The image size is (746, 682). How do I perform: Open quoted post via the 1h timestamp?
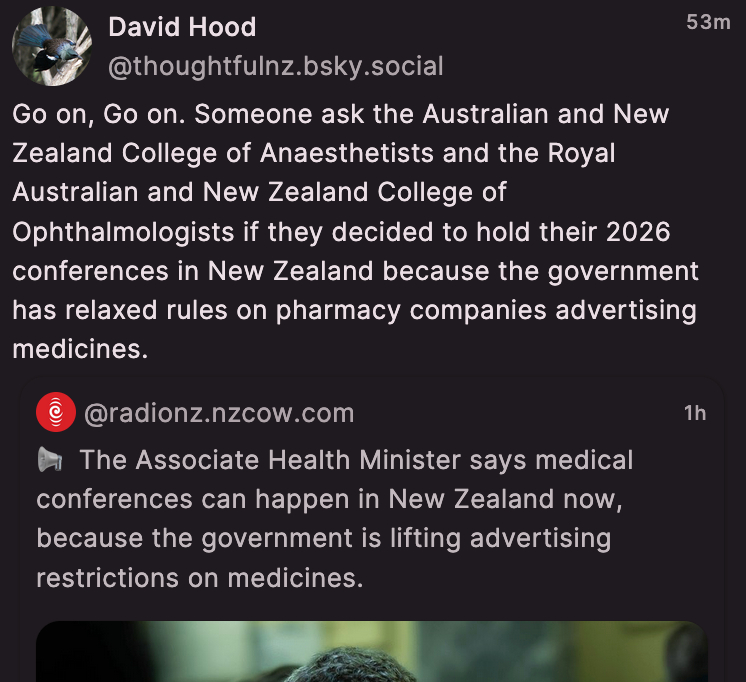pyautogui.click(x=695, y=413)
